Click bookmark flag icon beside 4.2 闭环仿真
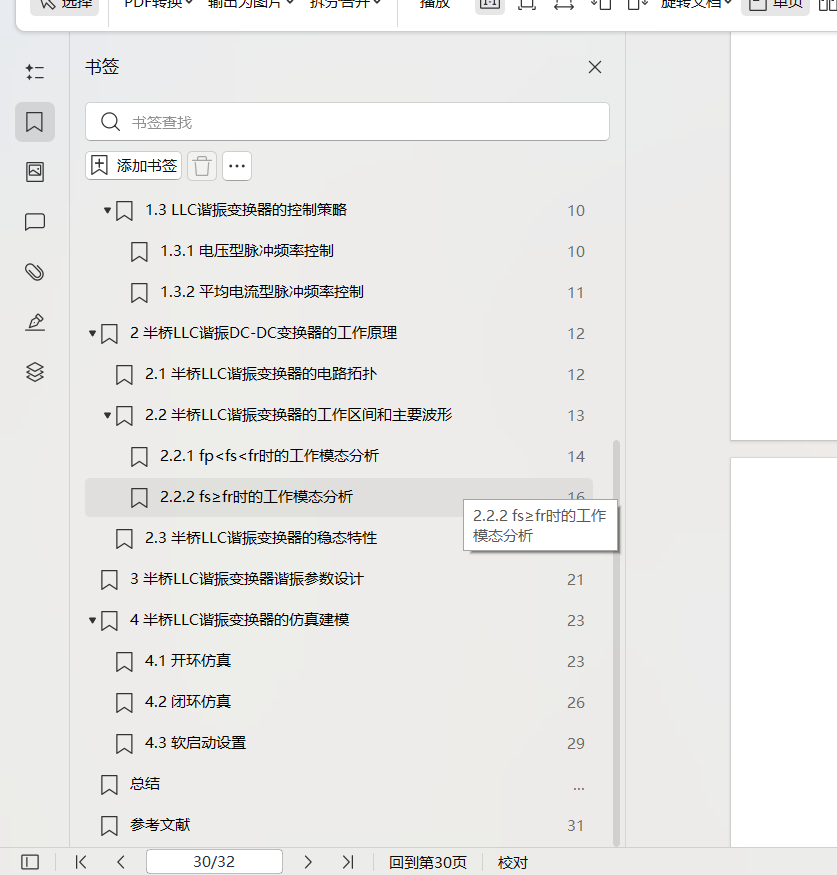 point(124,703)
